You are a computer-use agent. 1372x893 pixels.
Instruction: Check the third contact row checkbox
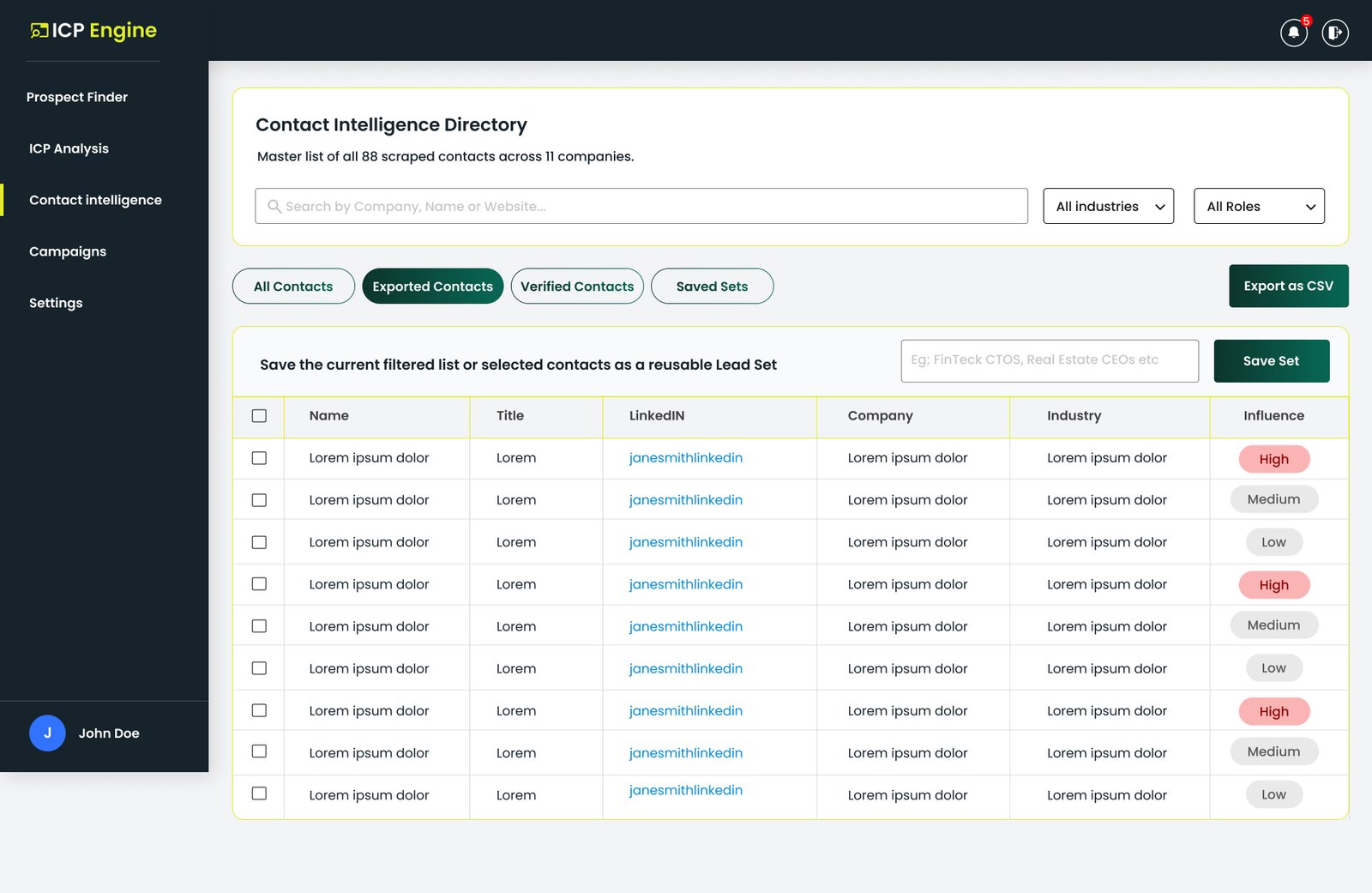click(x=259, y=542)
